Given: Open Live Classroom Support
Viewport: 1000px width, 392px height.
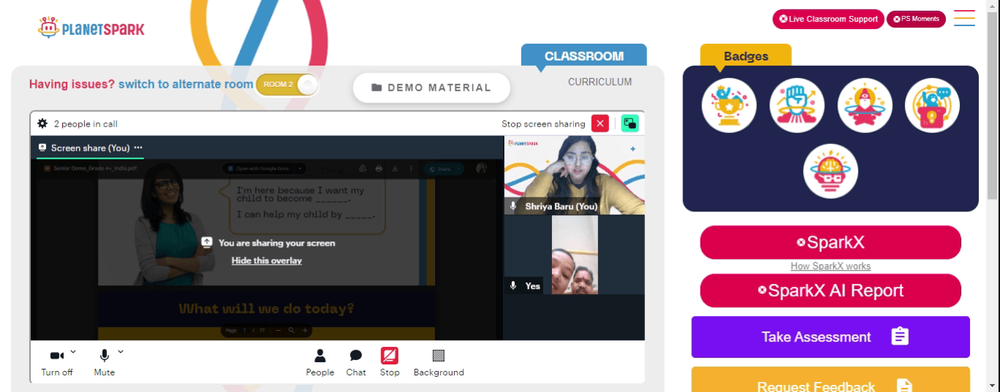Looking at the screenshot, I should click(828, 19).
